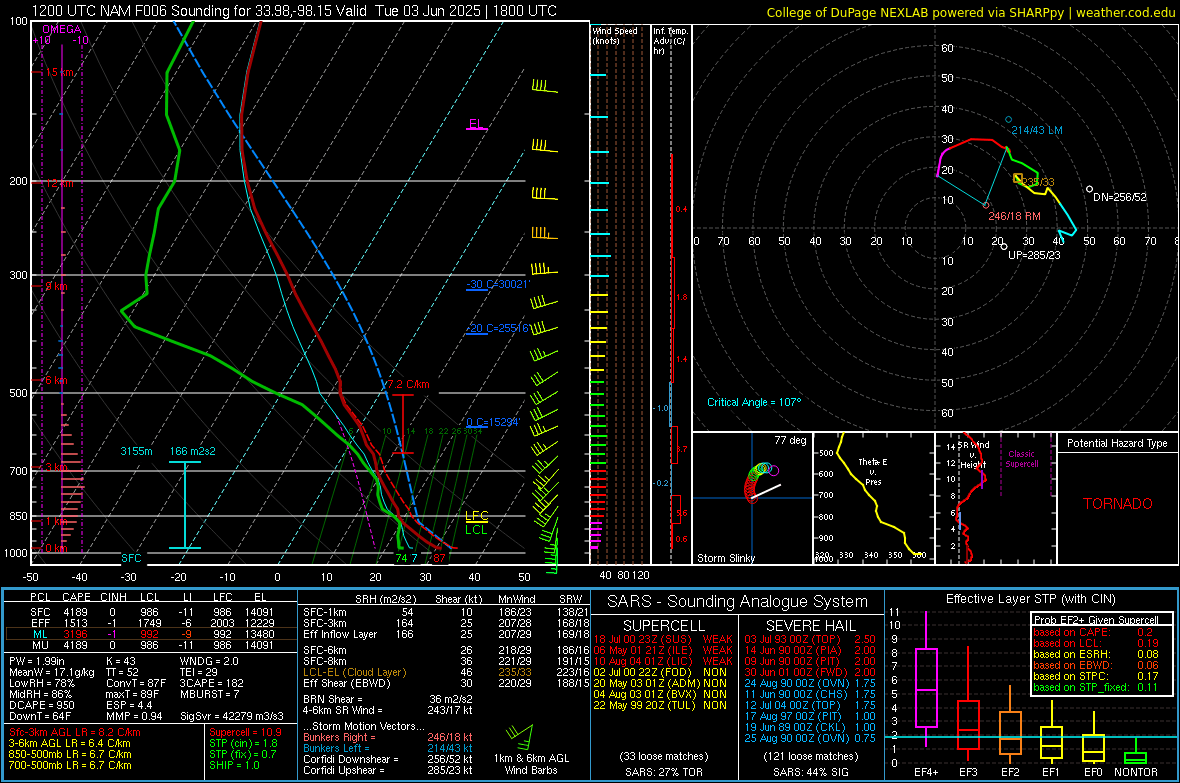The height and width of the screenshot is (783, 1180).
Task: Select the OMEGA label on the skew-T
Action: (x=61, y=29)
